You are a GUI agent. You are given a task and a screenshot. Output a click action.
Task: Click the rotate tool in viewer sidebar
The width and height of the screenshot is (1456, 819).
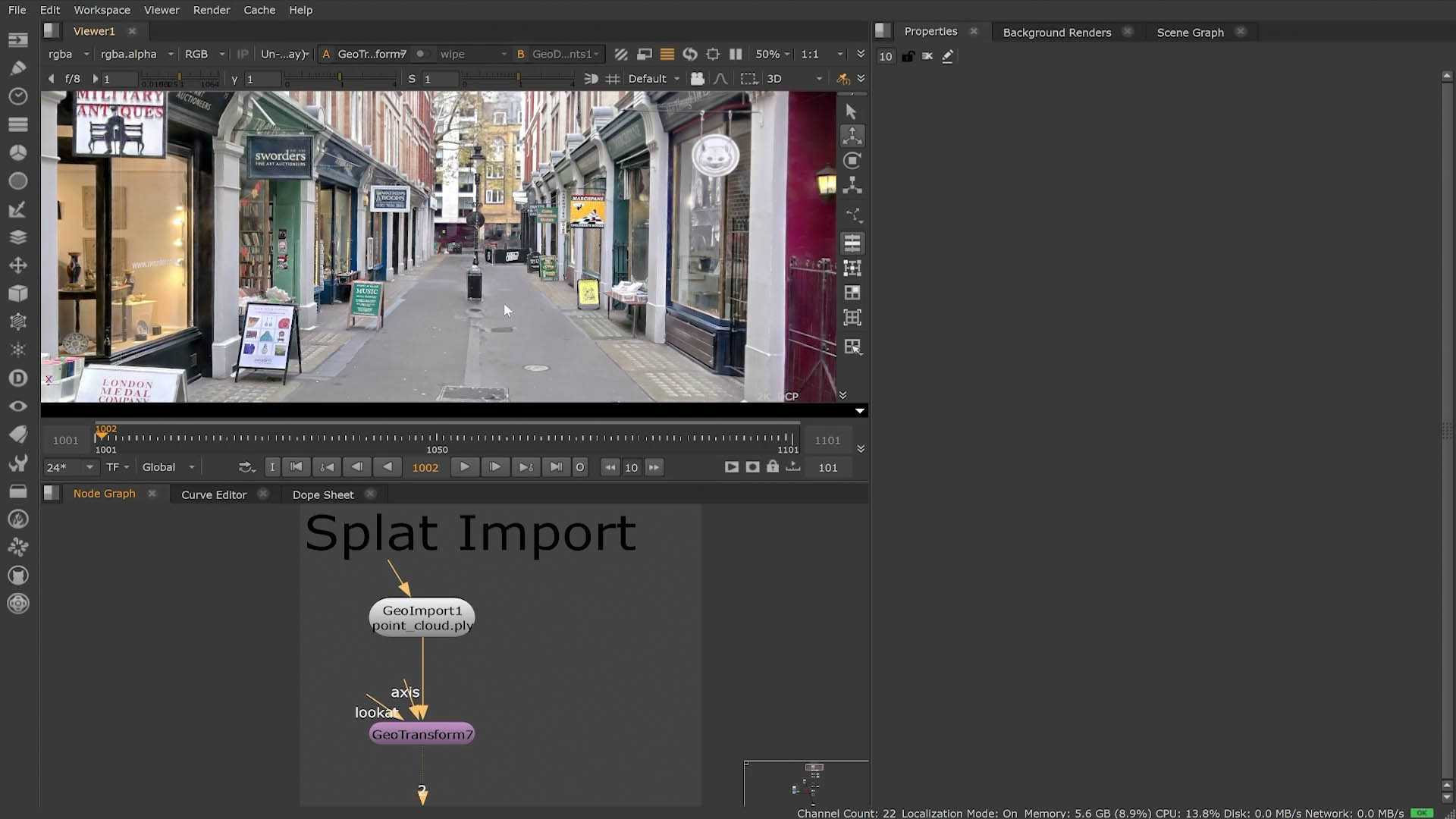coord(852,161)
